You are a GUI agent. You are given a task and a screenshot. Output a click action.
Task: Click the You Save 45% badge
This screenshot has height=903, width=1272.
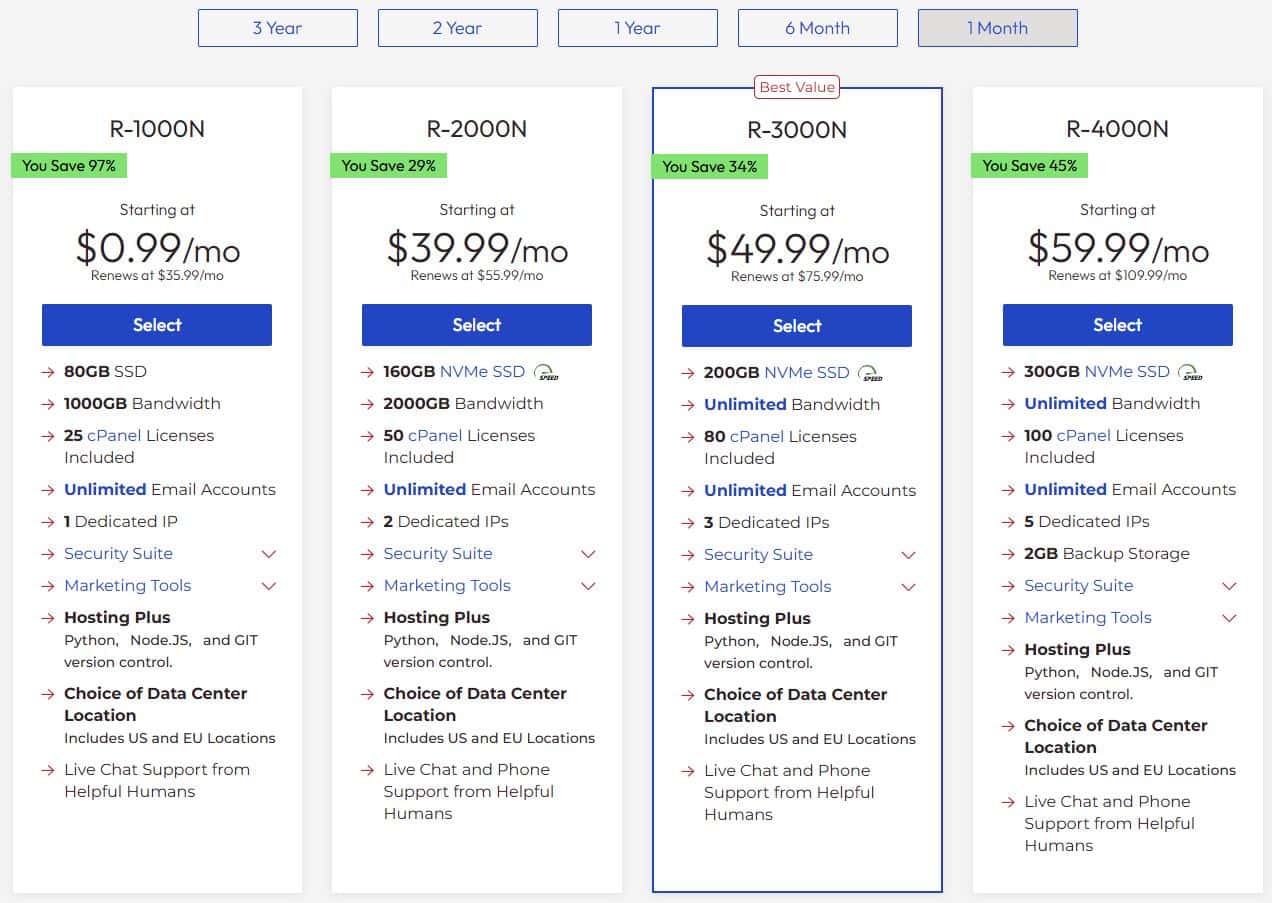pyautogui.click(x=1029, y=165)
